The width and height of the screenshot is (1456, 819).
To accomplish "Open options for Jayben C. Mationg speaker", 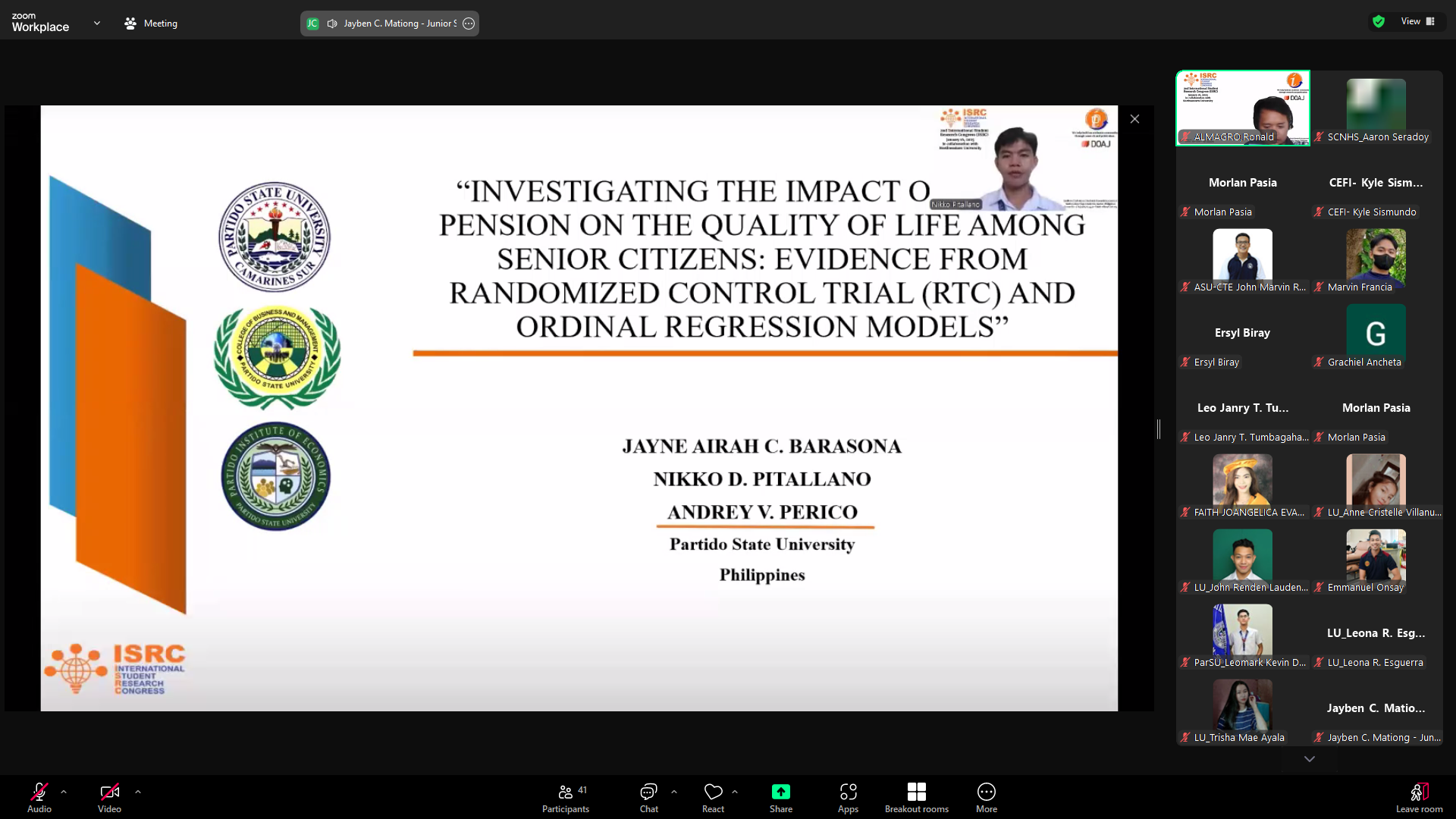I will click(469, 24).
